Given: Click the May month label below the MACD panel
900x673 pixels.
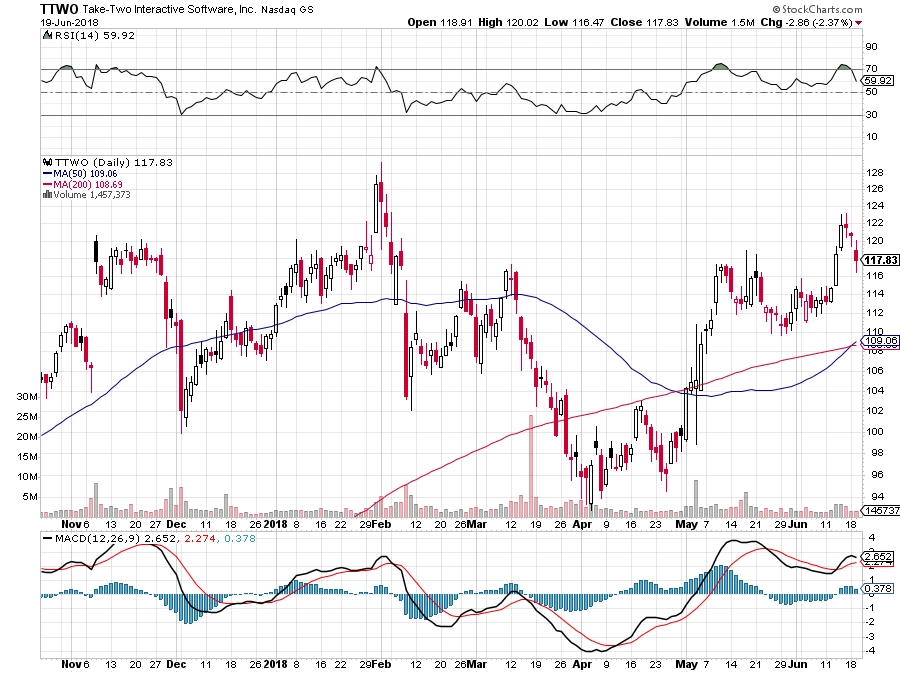Looking at the screenshot, I should pos(686,664).
